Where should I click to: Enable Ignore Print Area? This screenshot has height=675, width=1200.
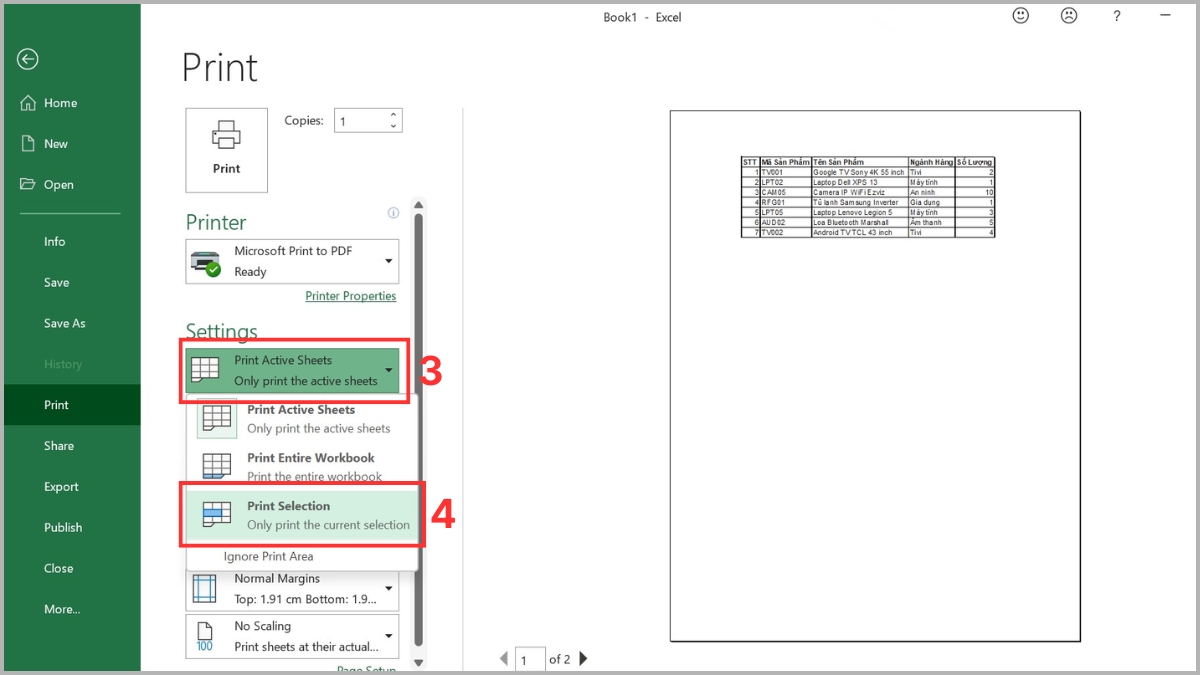(x=269, y=556)
